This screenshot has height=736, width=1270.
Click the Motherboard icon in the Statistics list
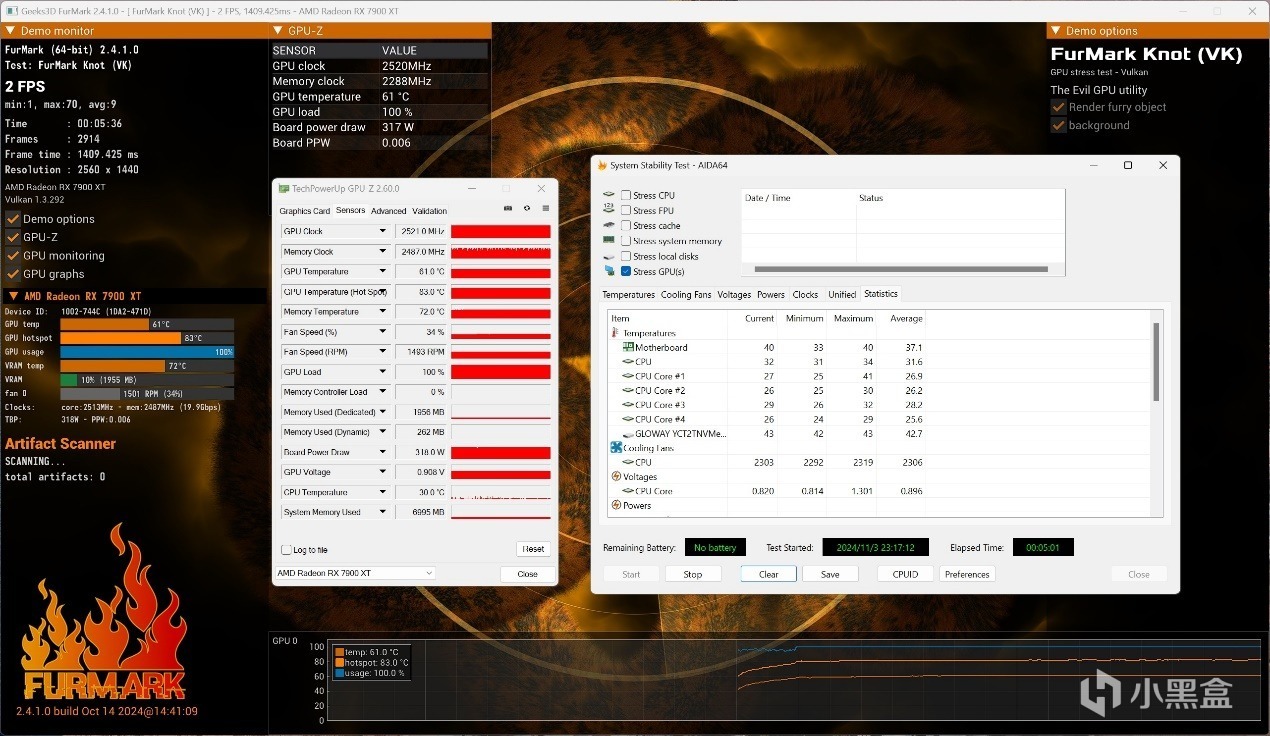tap(629, 347)
